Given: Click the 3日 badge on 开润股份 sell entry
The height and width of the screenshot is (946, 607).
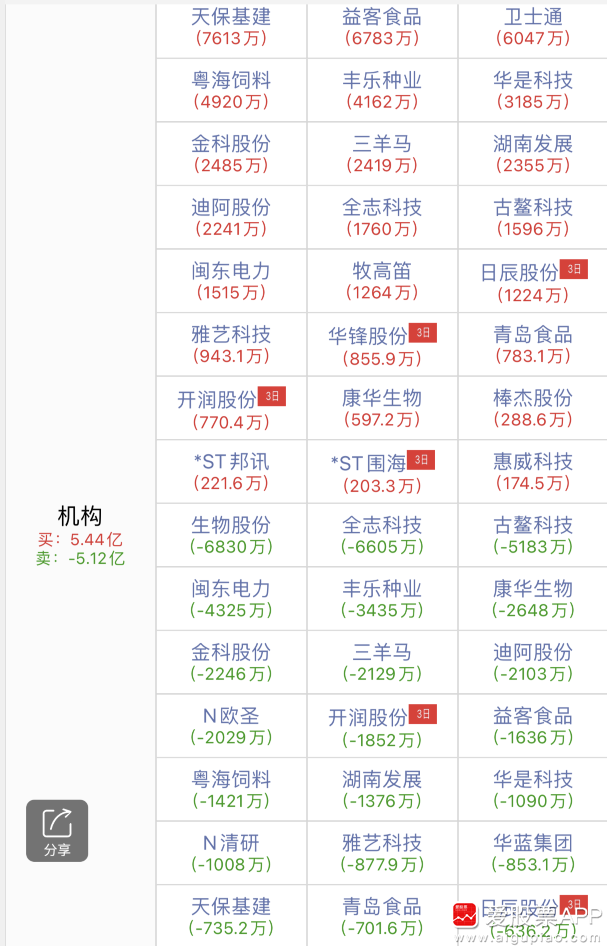Looking at the screenshot, I should pyautogui.click(x=423, y=714).
